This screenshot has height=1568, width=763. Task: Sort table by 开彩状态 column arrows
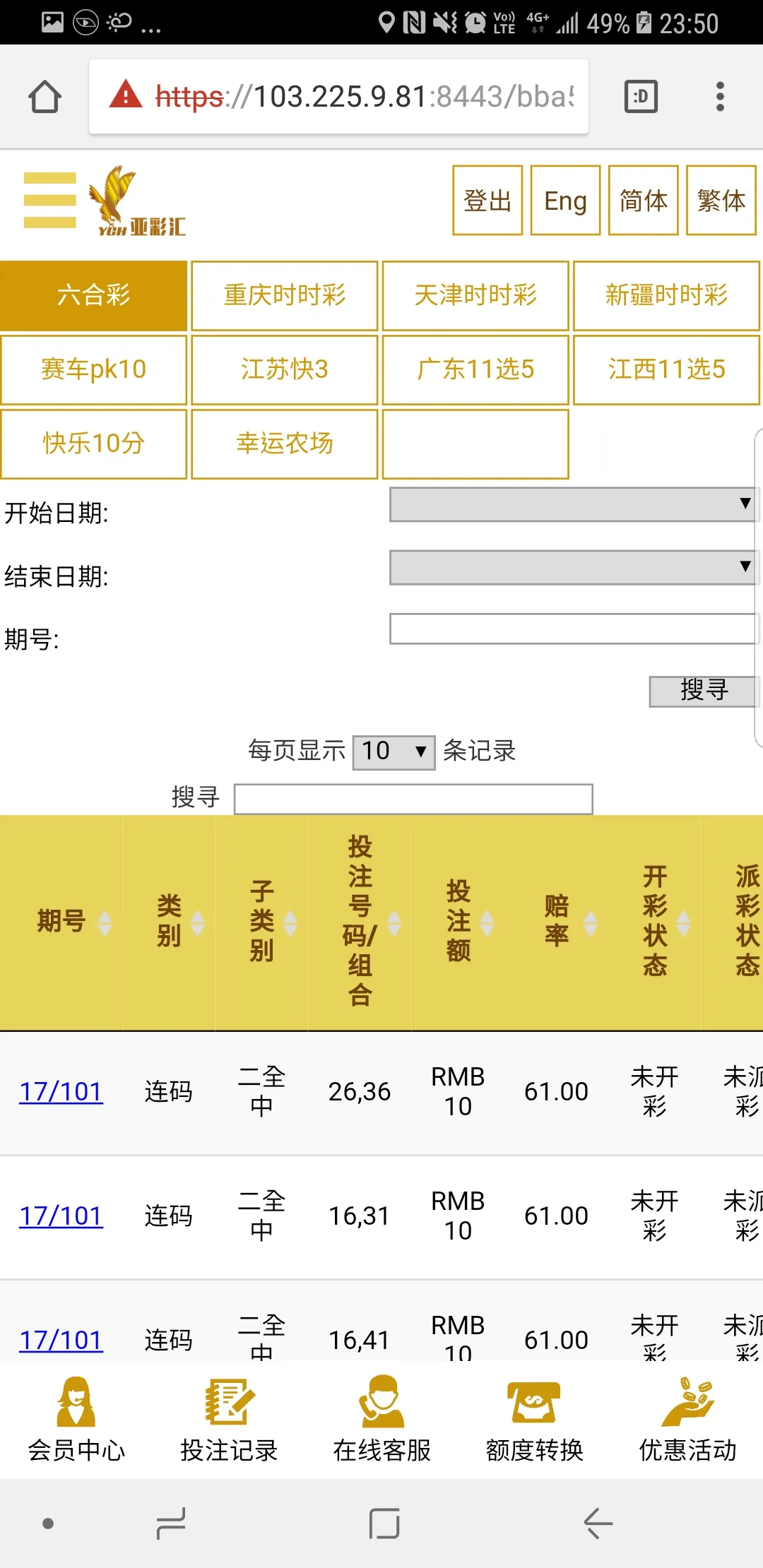click(683, 922)
